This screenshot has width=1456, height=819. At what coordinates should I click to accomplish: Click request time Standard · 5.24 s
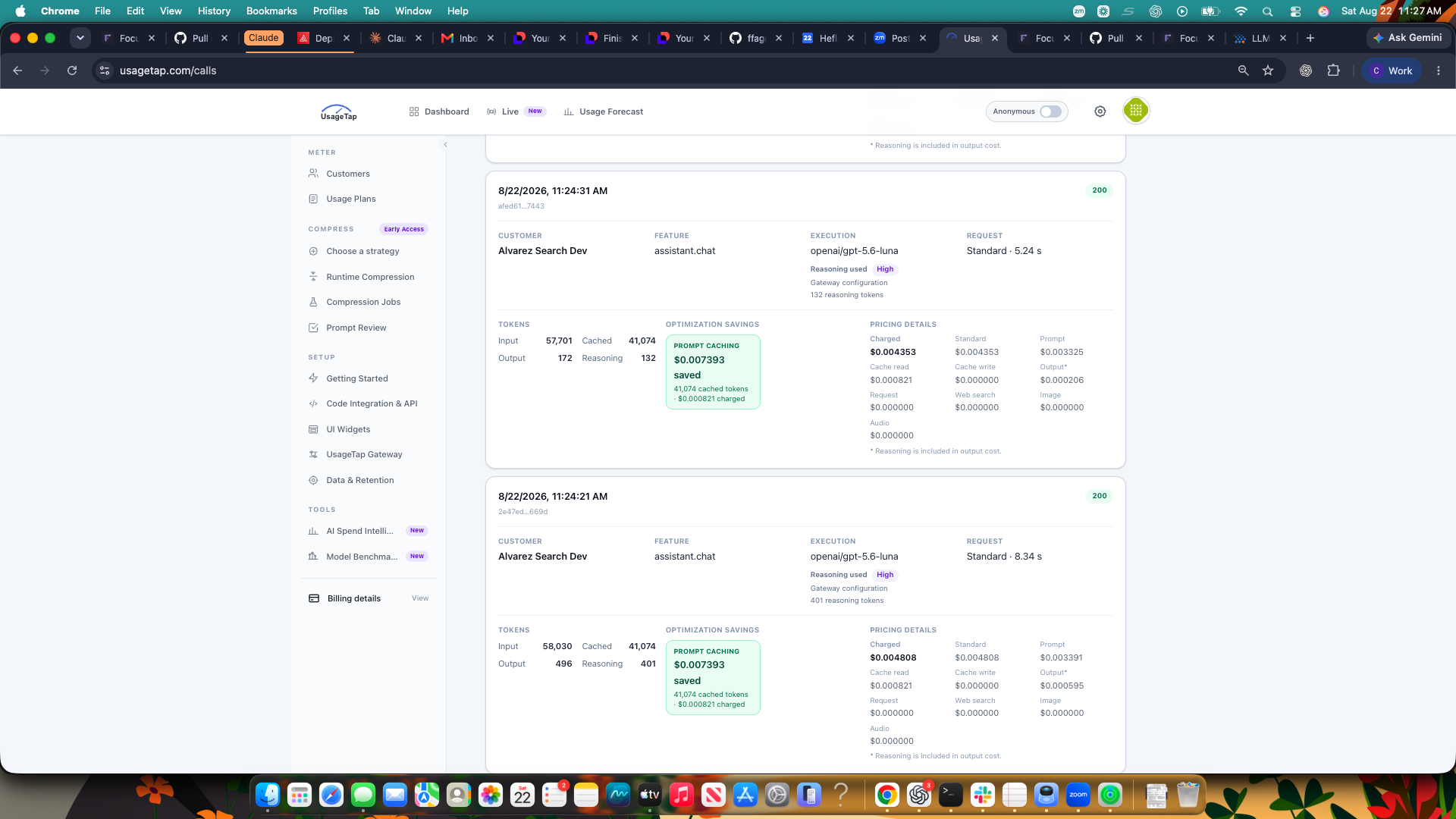point(1004,251)
